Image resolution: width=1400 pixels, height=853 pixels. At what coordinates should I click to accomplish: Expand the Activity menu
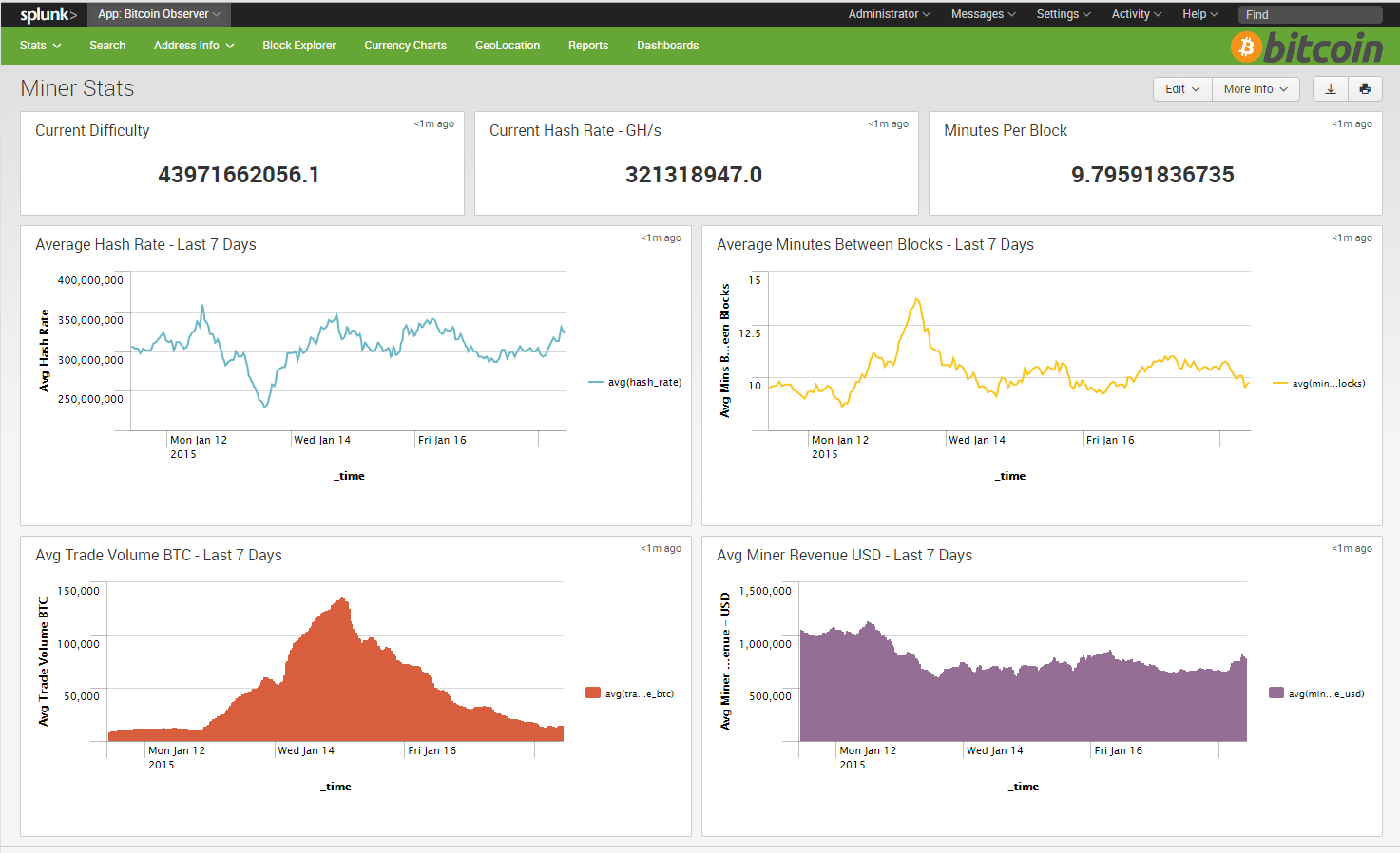pos(1137,14)
